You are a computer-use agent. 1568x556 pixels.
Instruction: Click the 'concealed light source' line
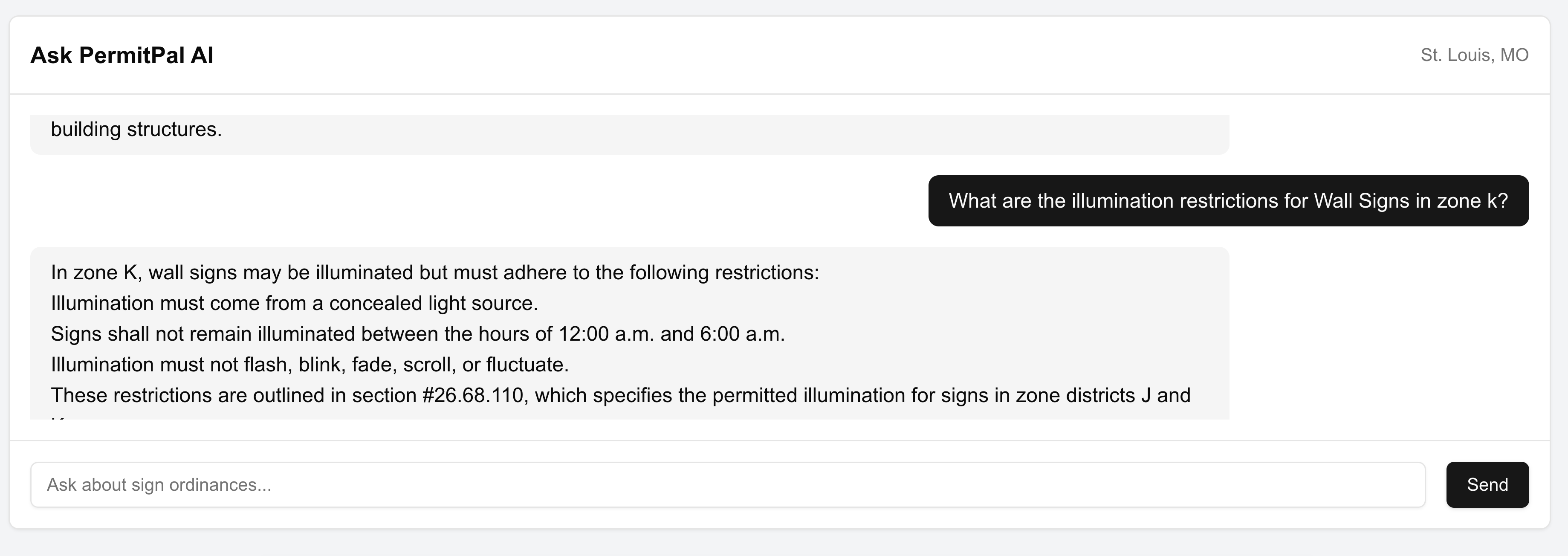(294, 303)
